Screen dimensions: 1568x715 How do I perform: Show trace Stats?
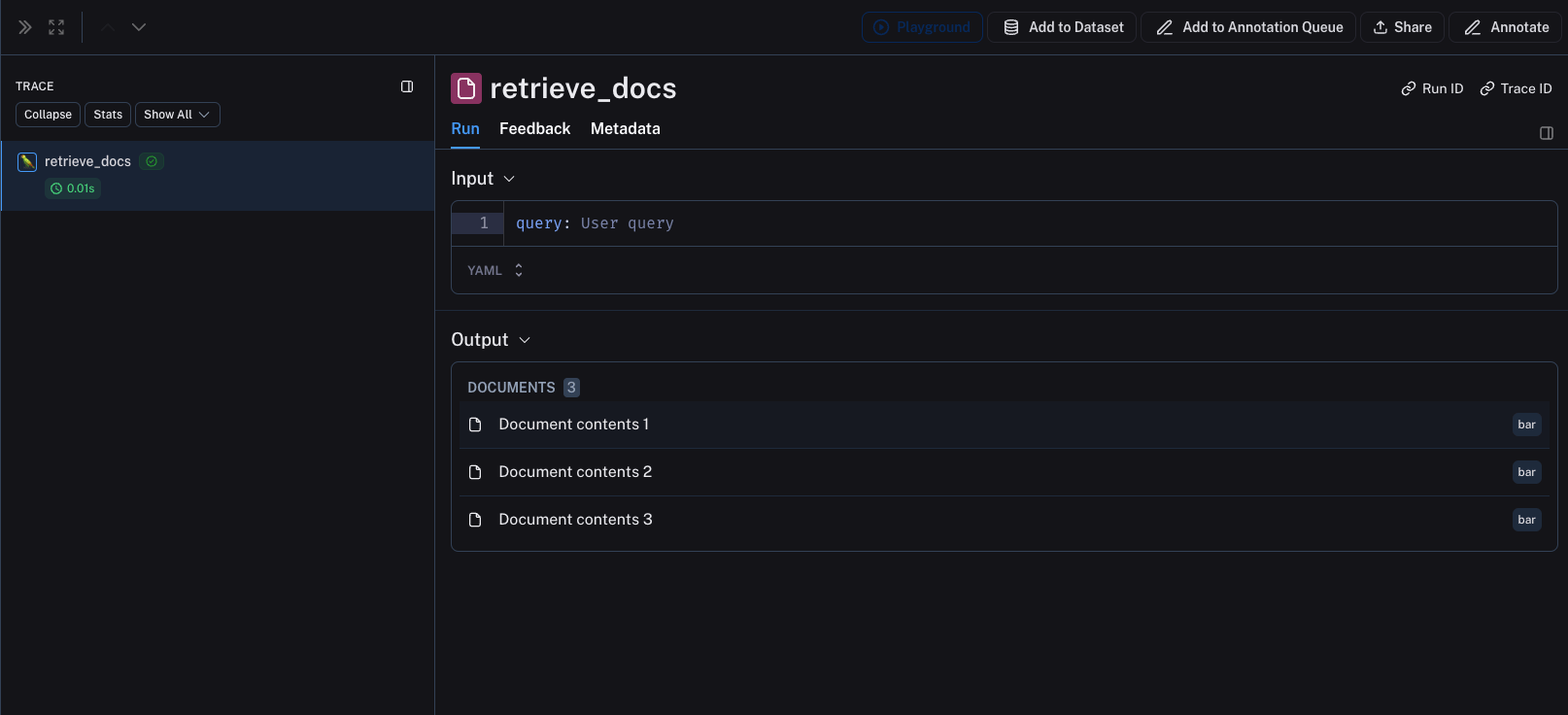[x=108, y=115]
